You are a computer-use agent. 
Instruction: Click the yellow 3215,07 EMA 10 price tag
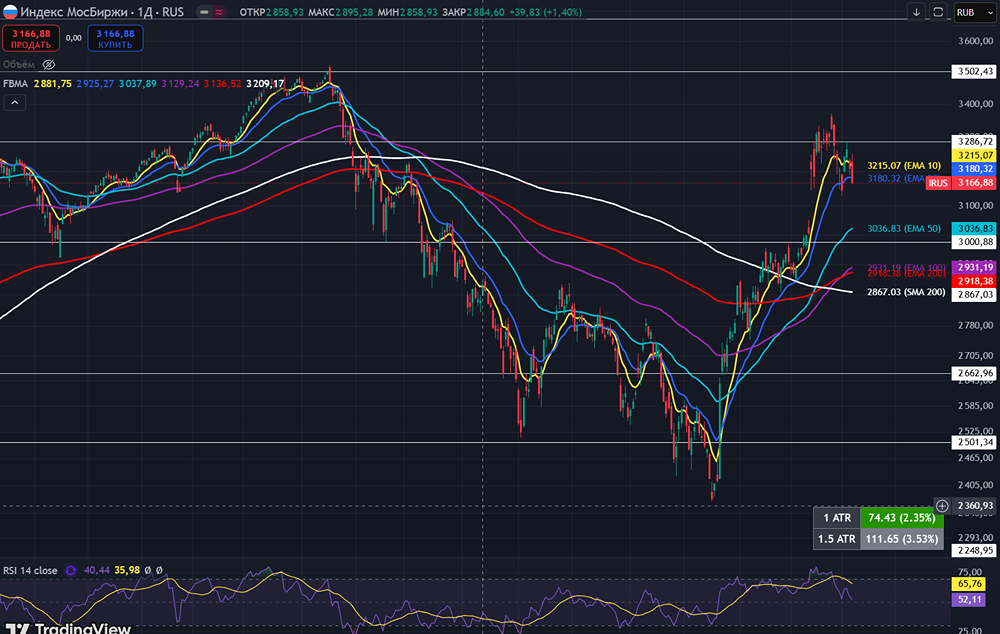pyautogui.click(x=973, y=155)
